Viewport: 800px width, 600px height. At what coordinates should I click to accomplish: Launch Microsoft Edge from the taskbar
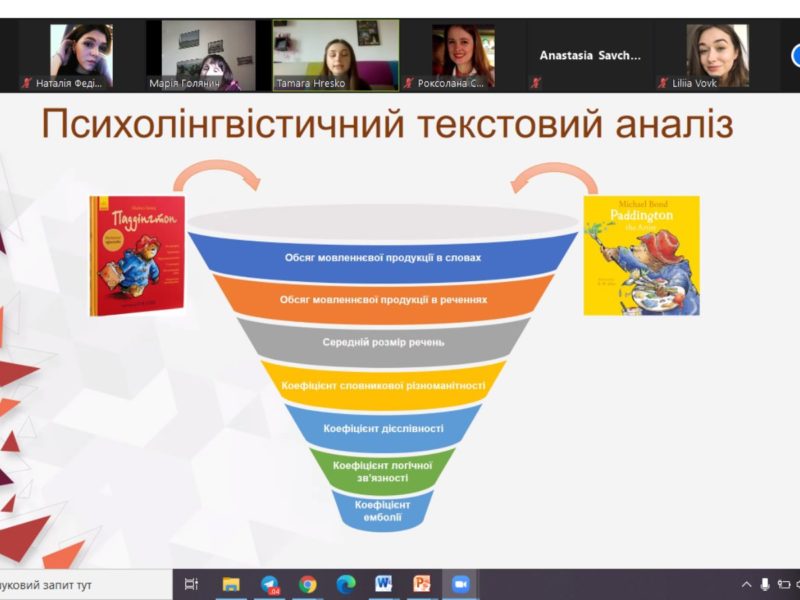tap(345, 584)
